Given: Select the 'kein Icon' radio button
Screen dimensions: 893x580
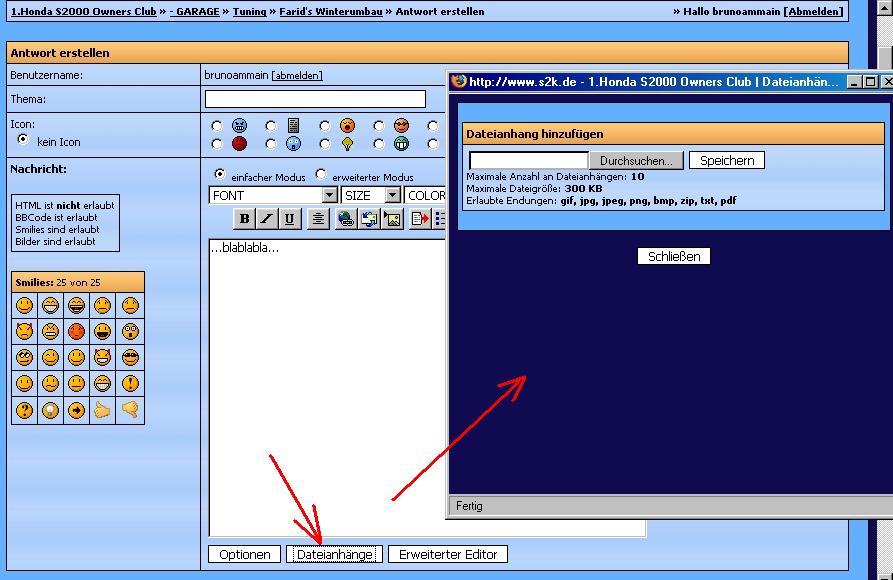Looking at the screenshot, I should point(23,140).
